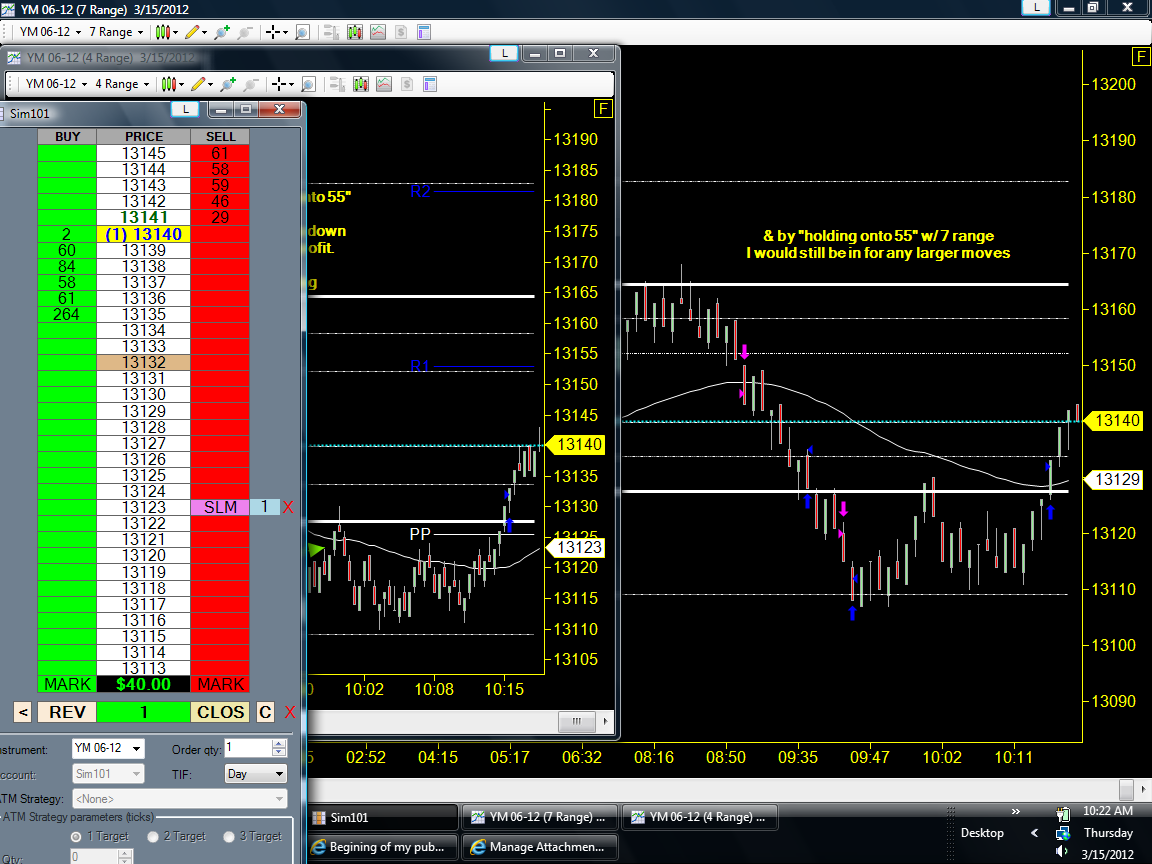Cancel the SLM order with red X
The height and width of the screenshot is (864, 1152).
click(x=288, y=507)
